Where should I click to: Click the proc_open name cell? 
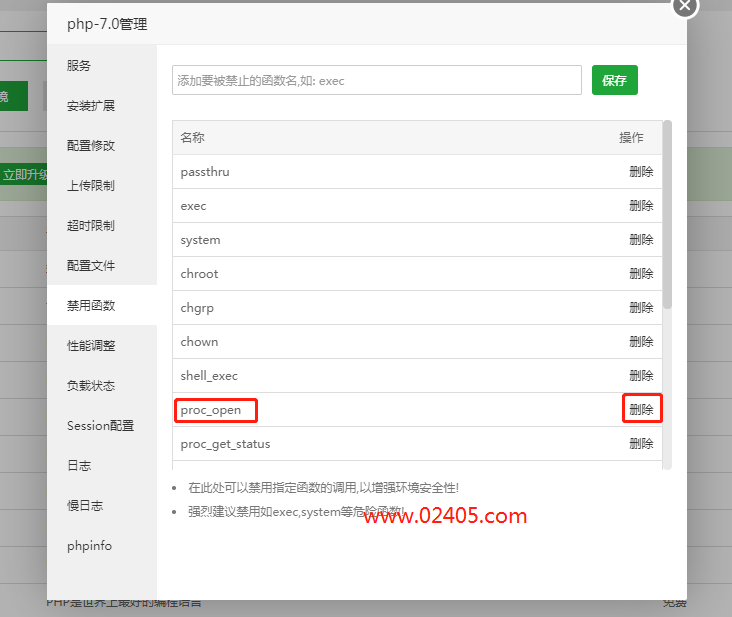click(x=211, y=410)
